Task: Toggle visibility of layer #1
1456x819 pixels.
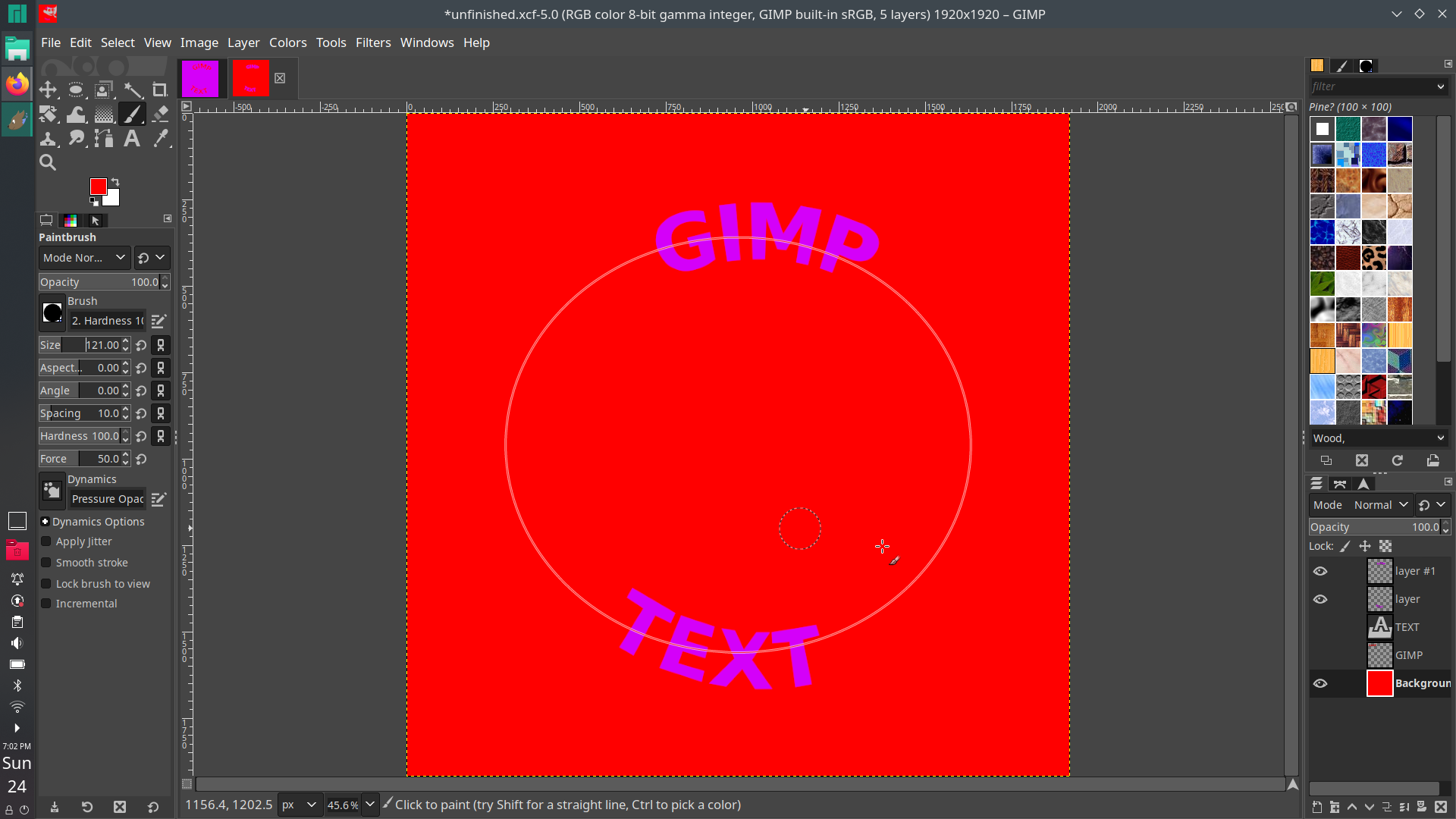Action: tap(1320, 571)
